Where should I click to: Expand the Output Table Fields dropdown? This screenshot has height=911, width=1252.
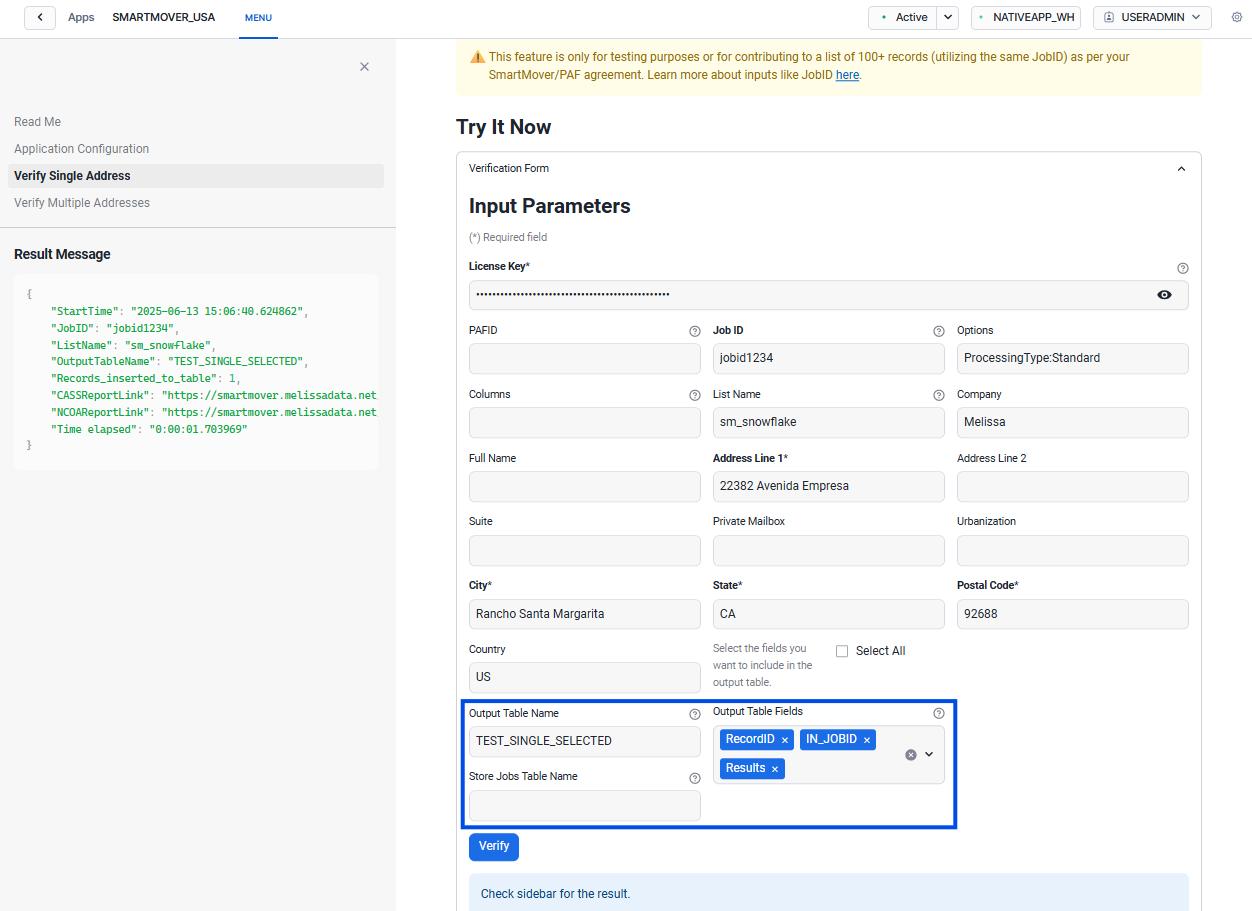(x=929, y=755)
